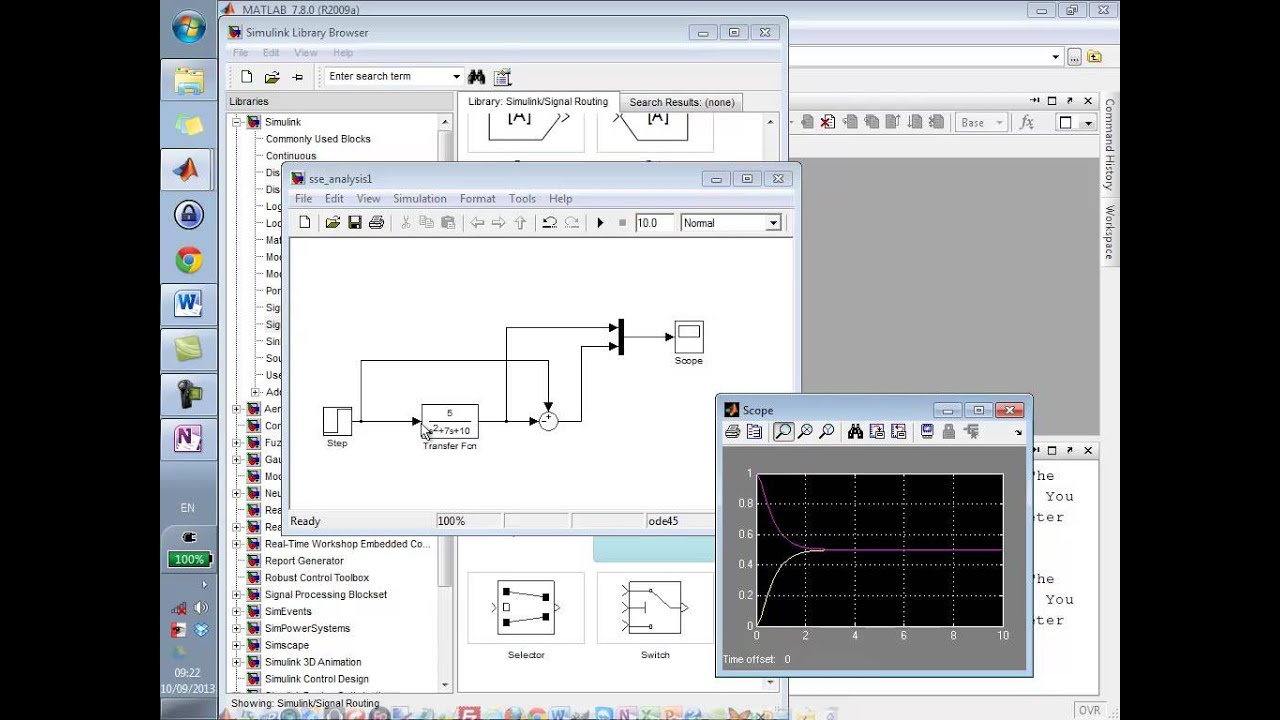
Task: Create new model in sse_analysis1 toolbar
Action: click(305, 223)
